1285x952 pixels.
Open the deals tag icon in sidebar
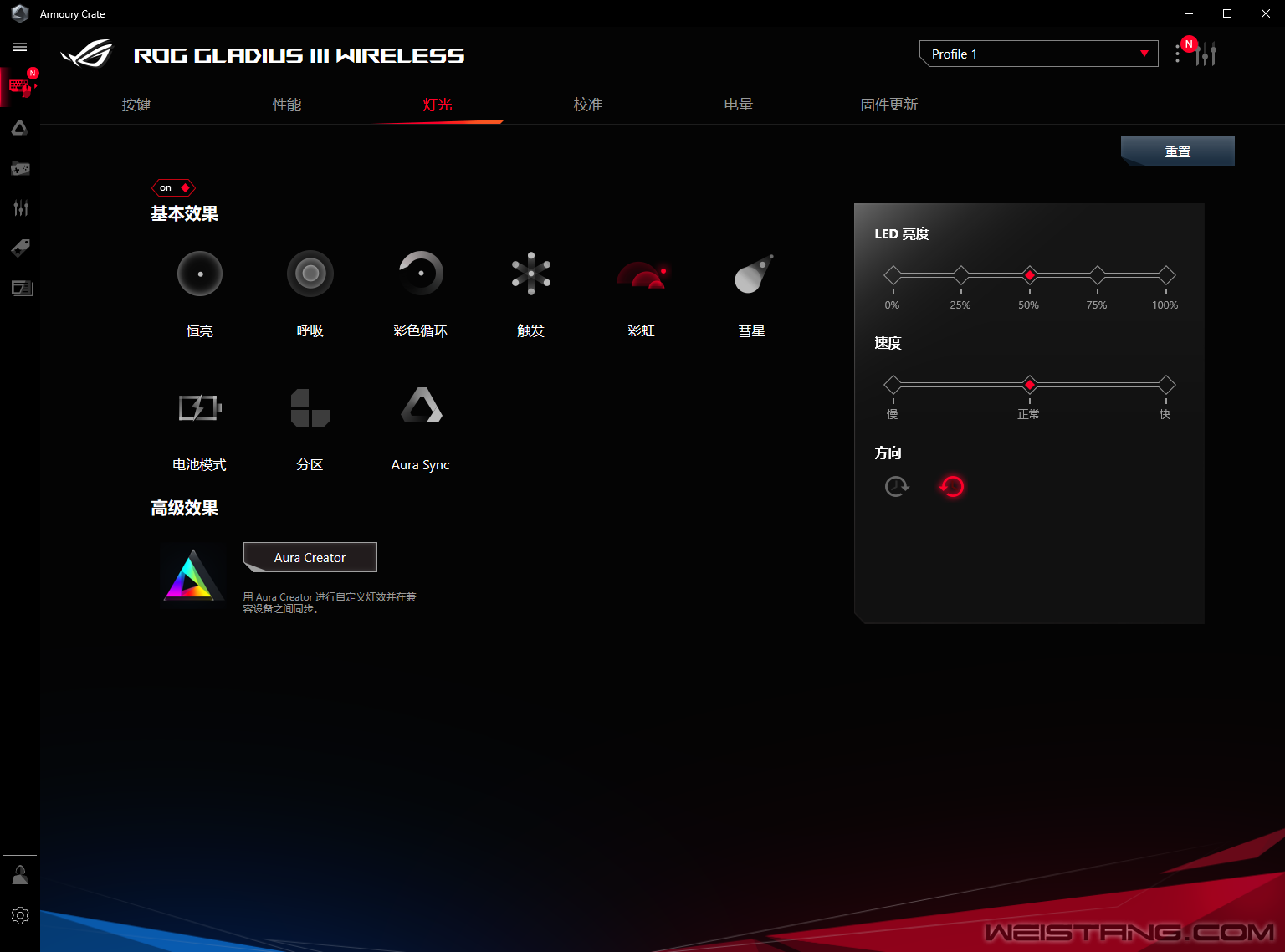point(20,248)
